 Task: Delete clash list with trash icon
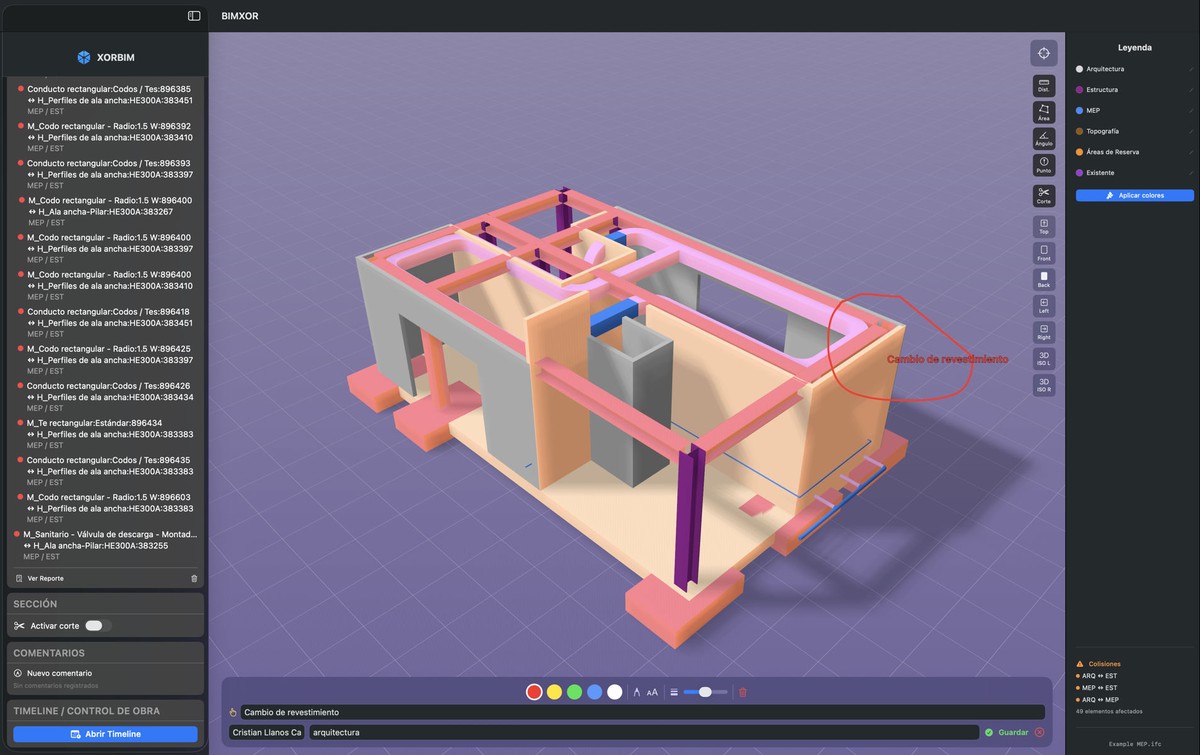[x=194, y=578]
